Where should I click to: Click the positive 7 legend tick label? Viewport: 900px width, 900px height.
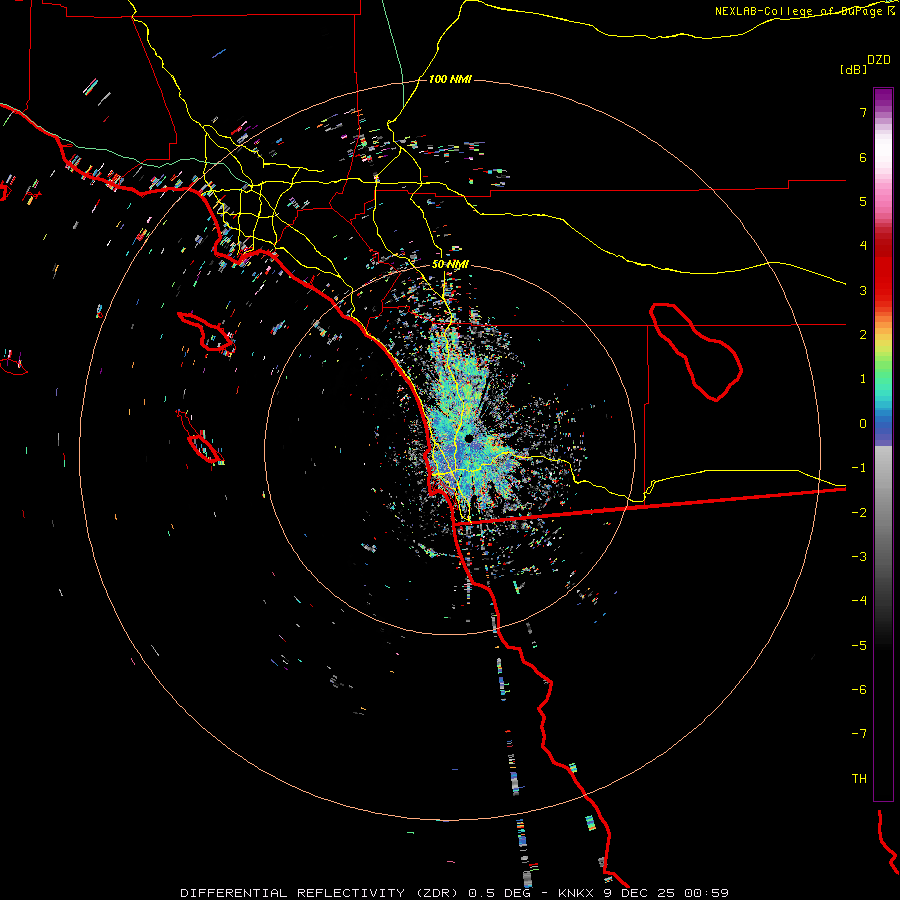coord(863,112)
